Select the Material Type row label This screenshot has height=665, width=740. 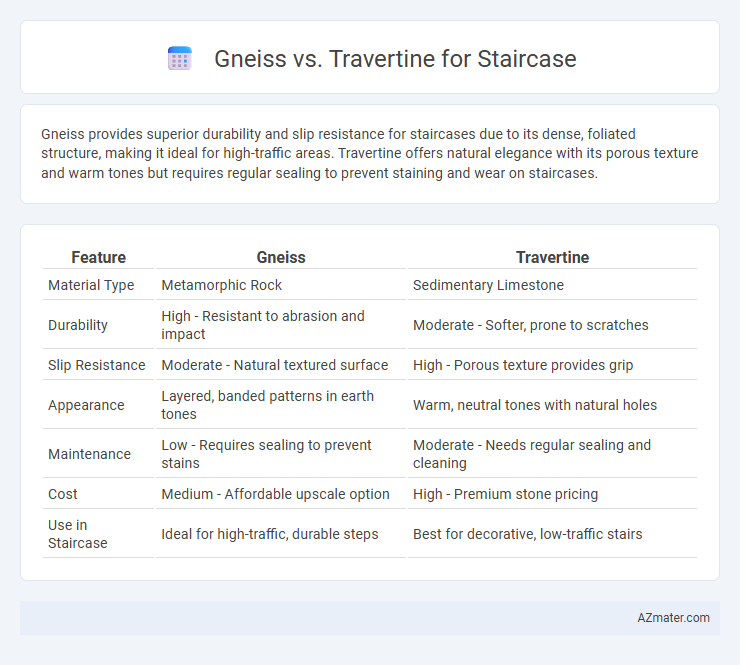[x=91, y=285]
